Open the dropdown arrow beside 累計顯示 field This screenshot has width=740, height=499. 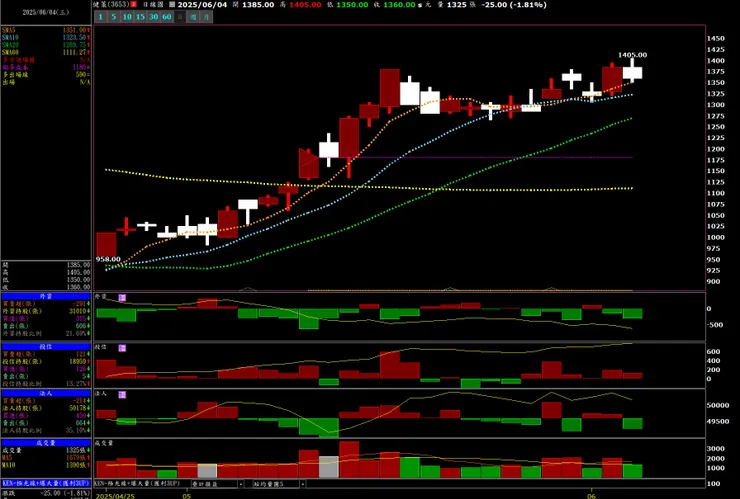(x=241, y=484)
